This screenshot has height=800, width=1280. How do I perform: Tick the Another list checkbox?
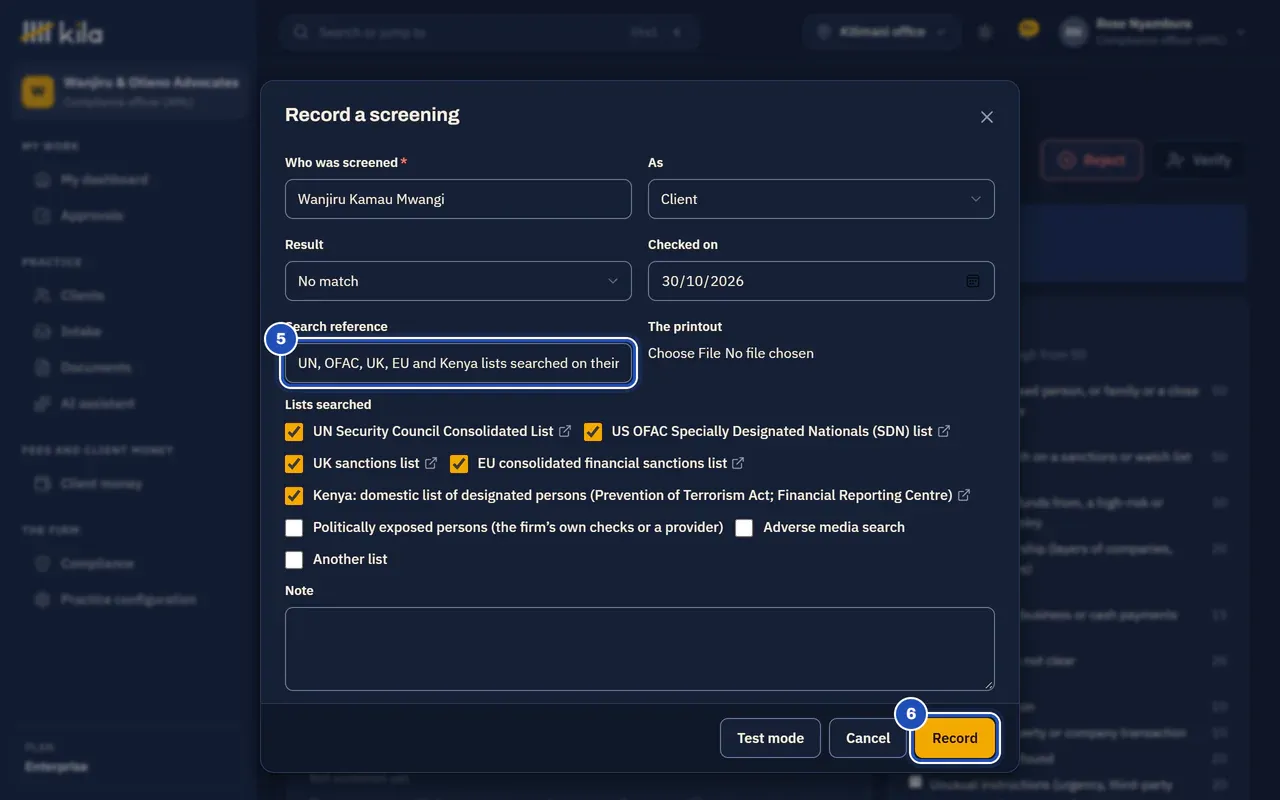294,560
